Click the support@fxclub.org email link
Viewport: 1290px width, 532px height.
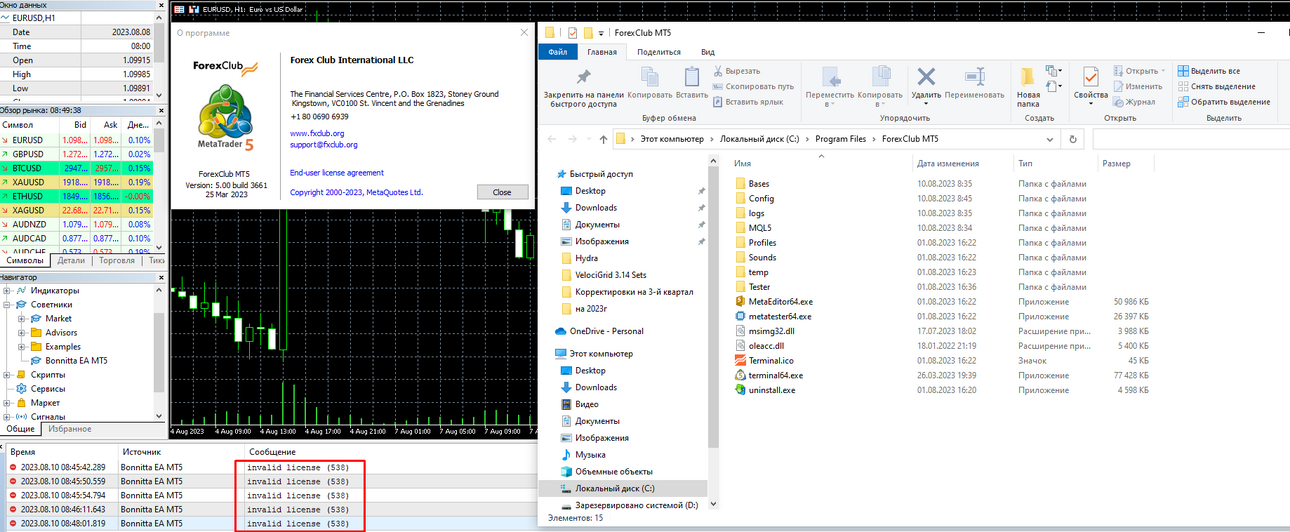(x=323, y=145)
